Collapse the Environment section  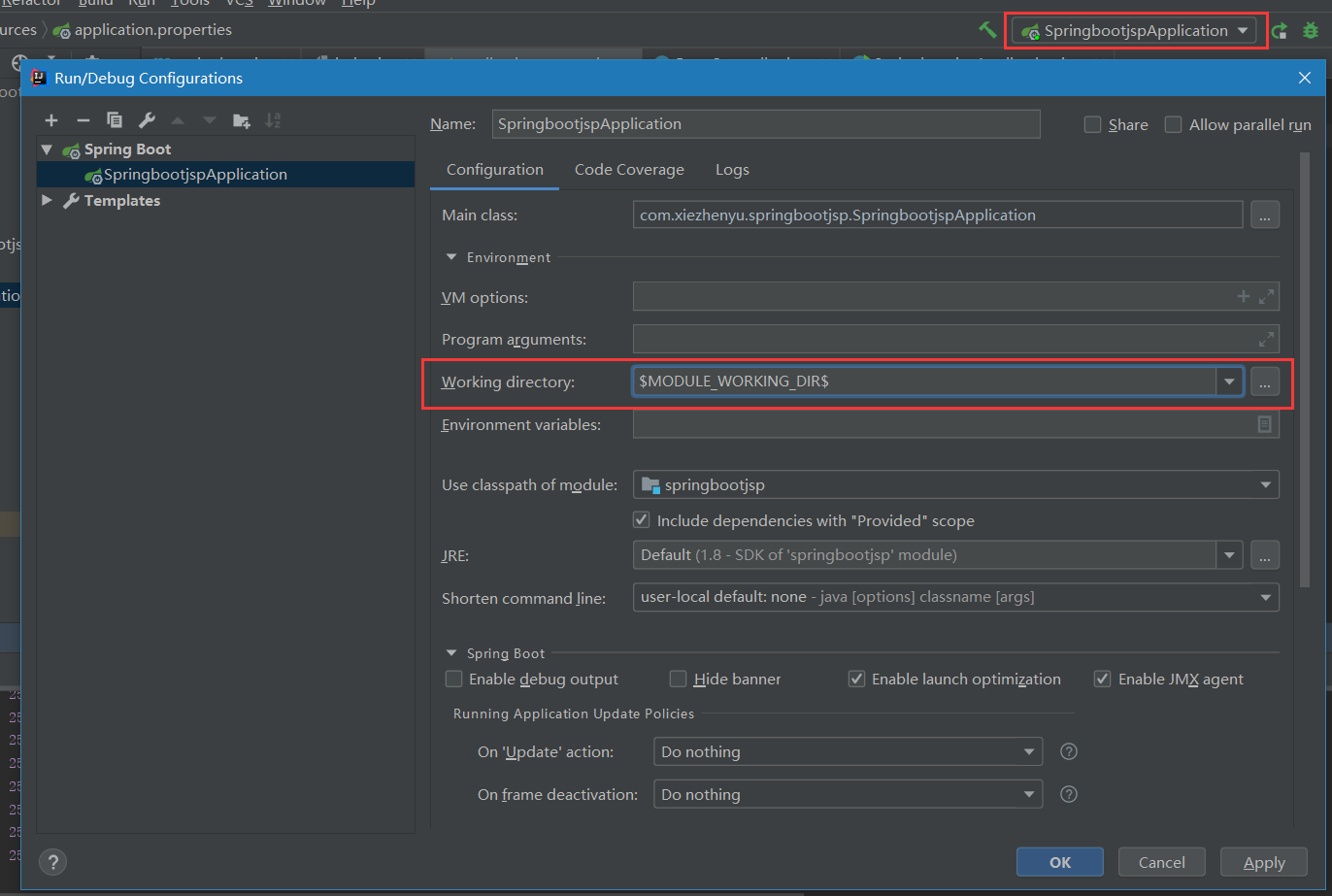click(x=450, y=257)
